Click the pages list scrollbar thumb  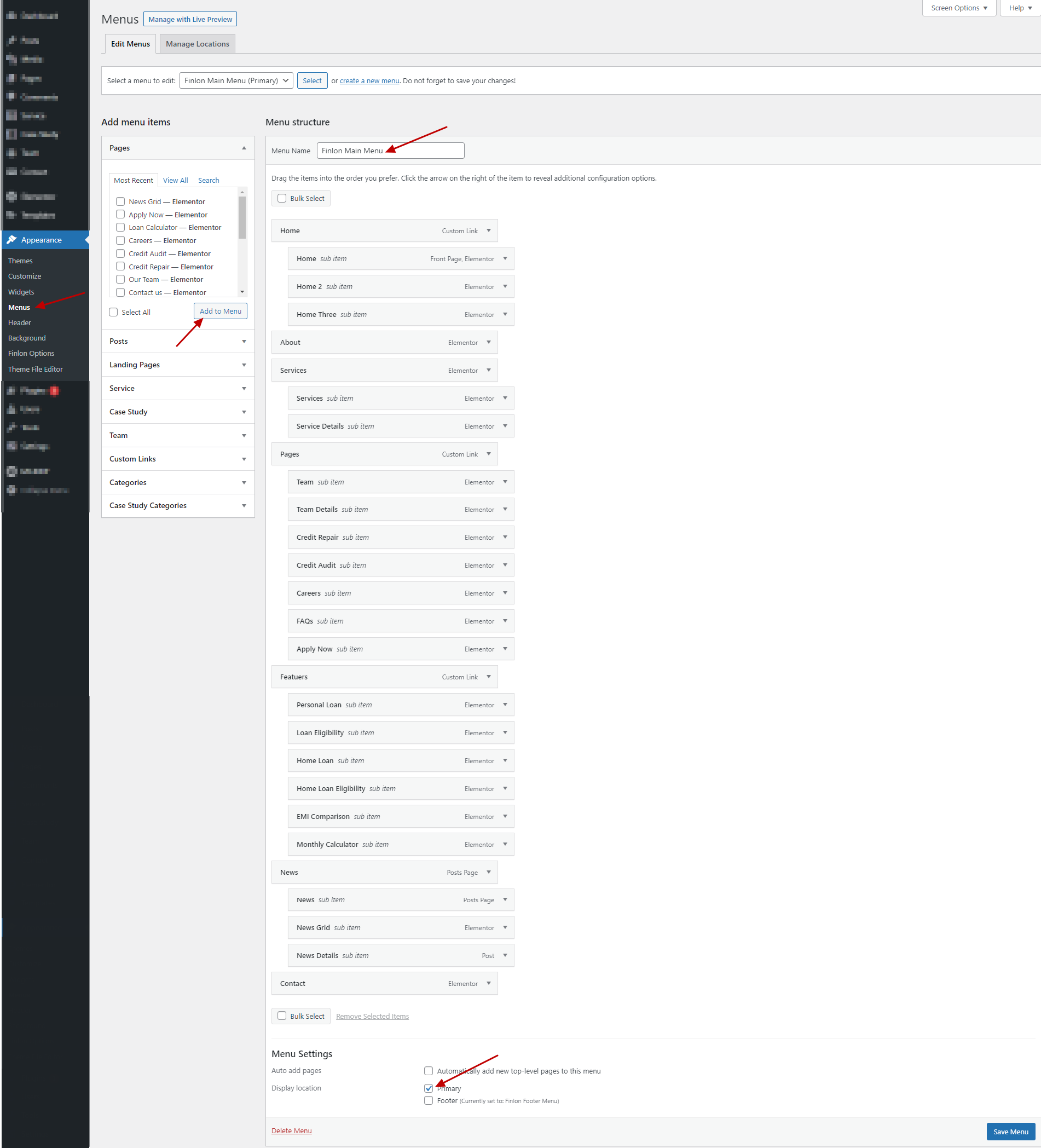(x=242, y=217)
